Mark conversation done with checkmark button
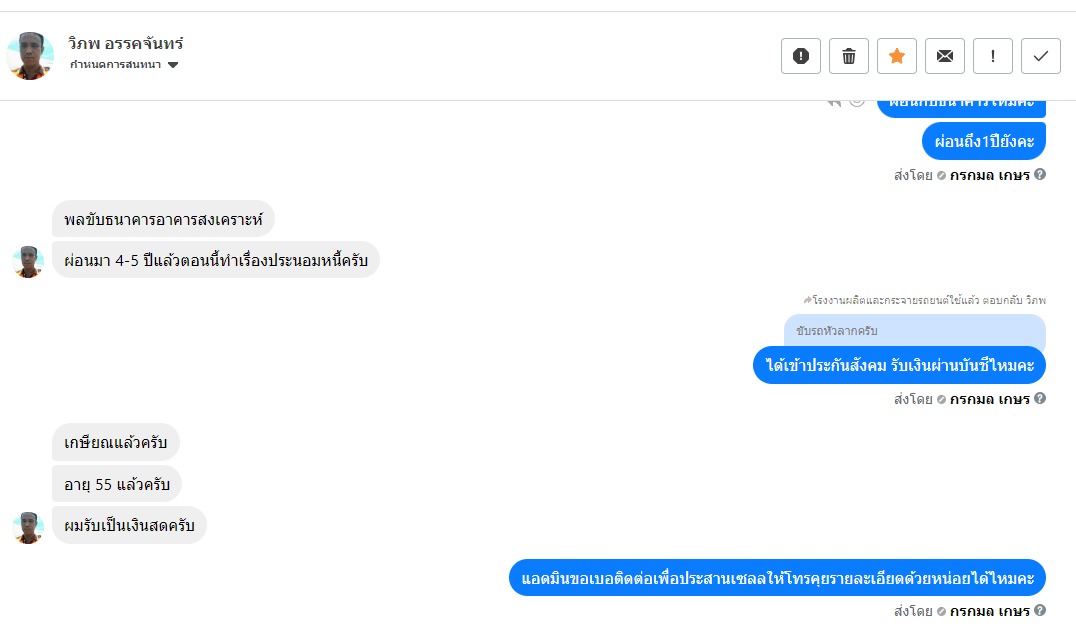 click(1041, 56)
